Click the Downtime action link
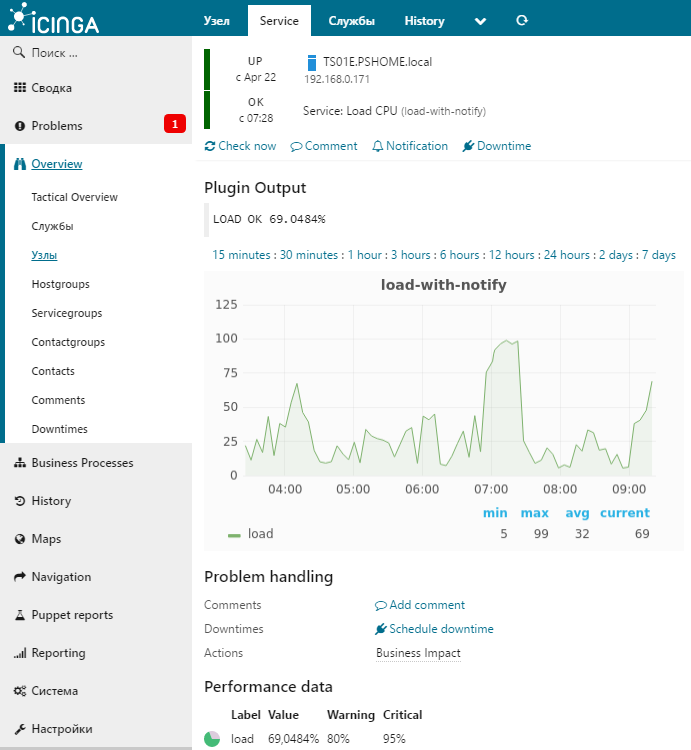This screenshot has width=691, height=750. coord(497,146)
